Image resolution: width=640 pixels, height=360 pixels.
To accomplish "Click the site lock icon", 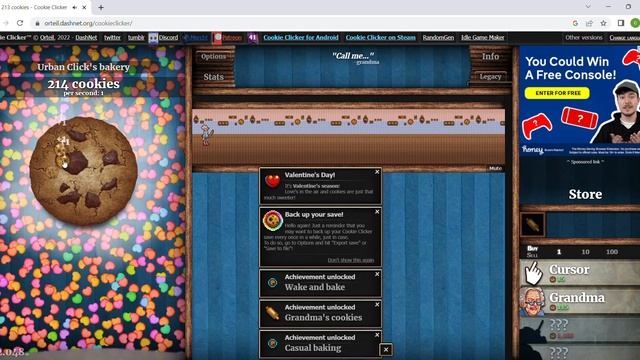I will pos(38,23).
